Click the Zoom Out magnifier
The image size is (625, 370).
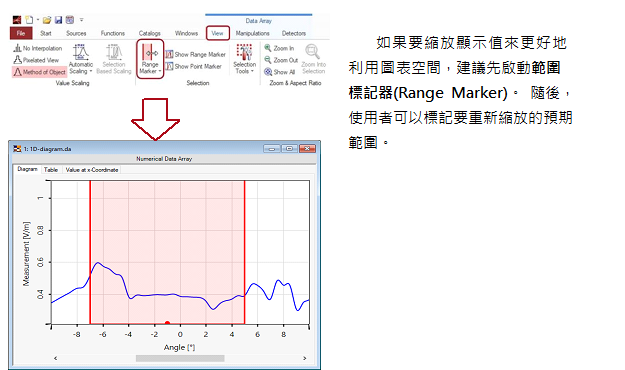268,60
